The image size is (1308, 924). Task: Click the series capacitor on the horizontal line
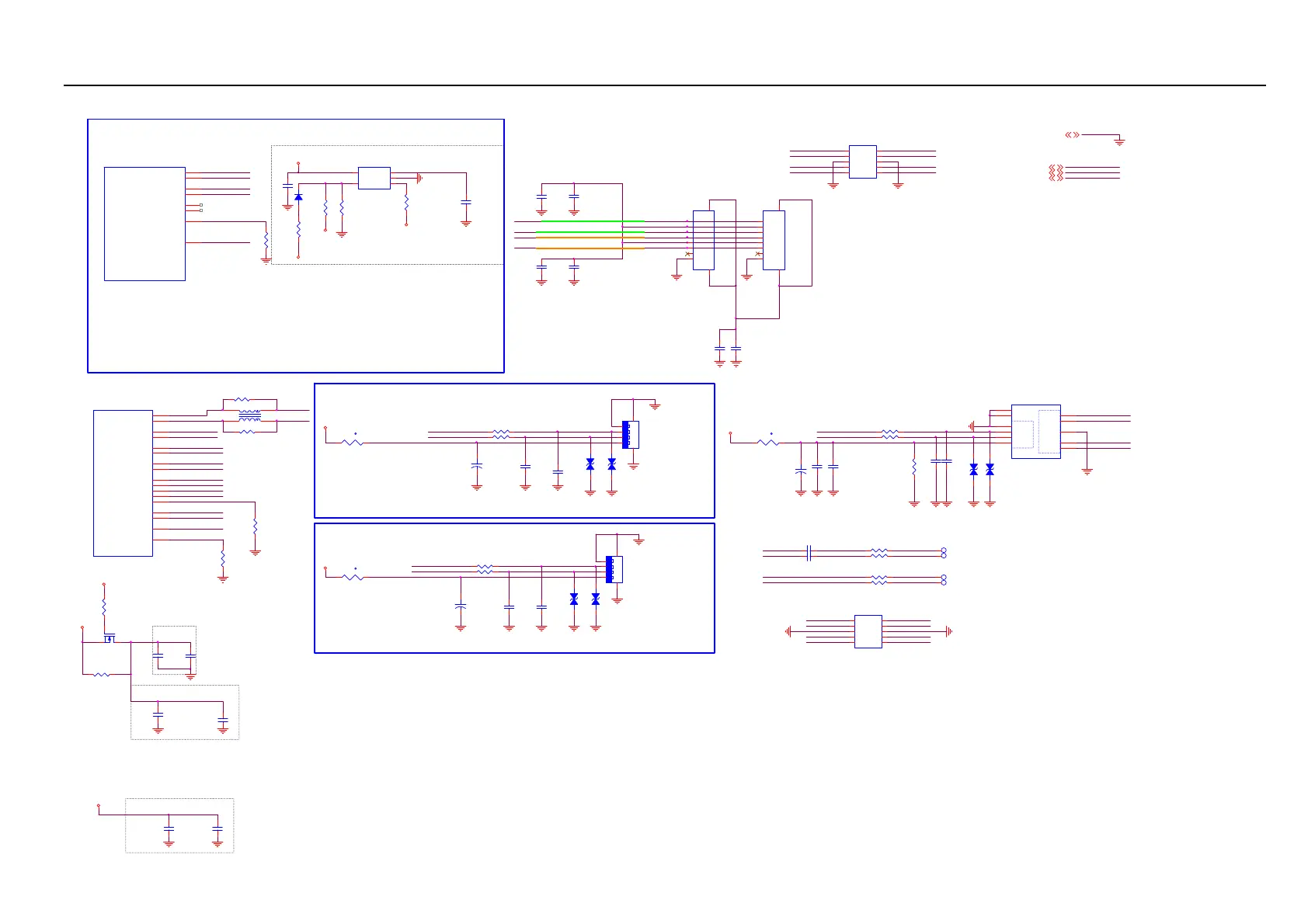click(809, 553)
